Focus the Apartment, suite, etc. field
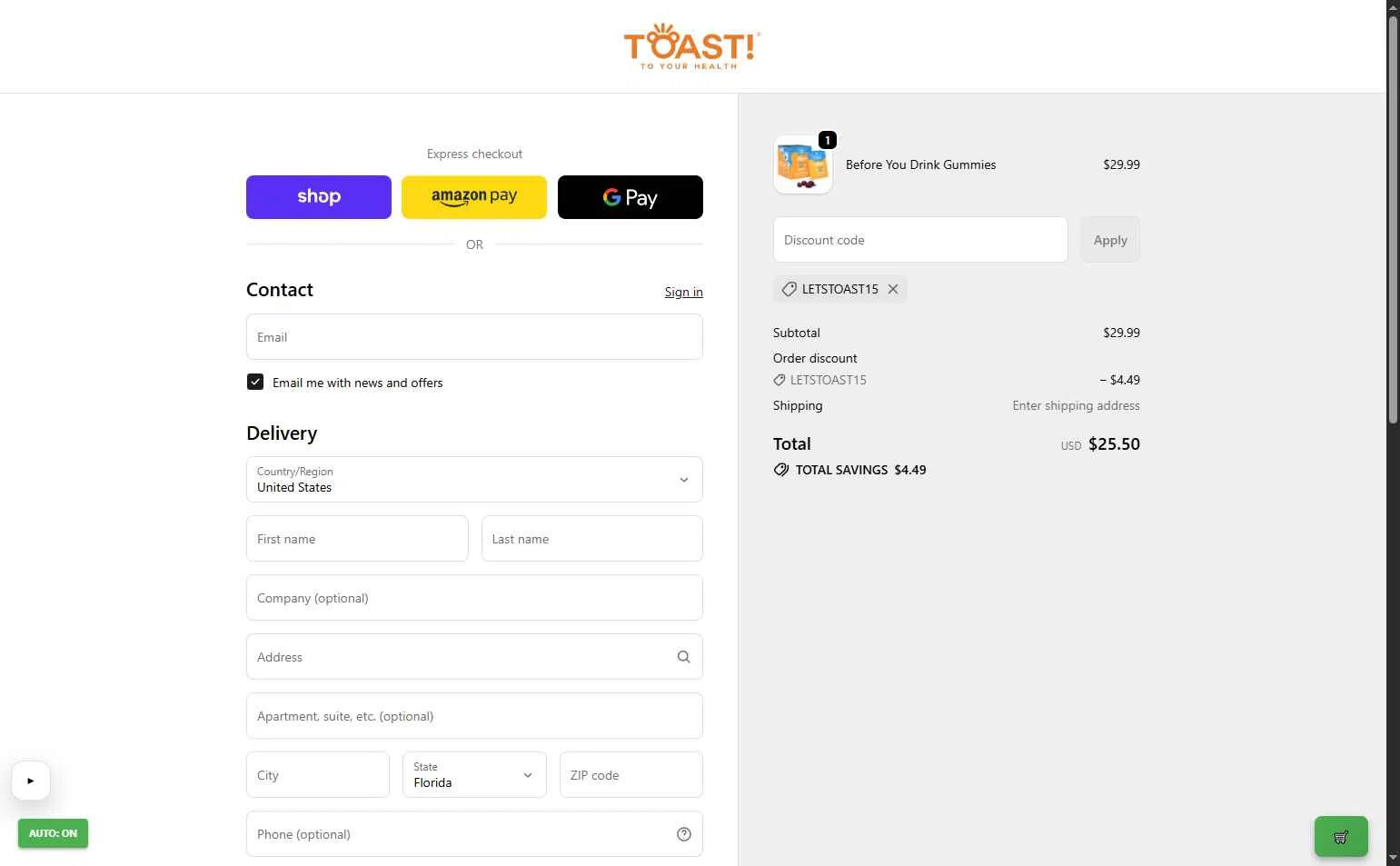Image resolution: width=1400 pixels, height=866 pixels. tap(474, 716)
